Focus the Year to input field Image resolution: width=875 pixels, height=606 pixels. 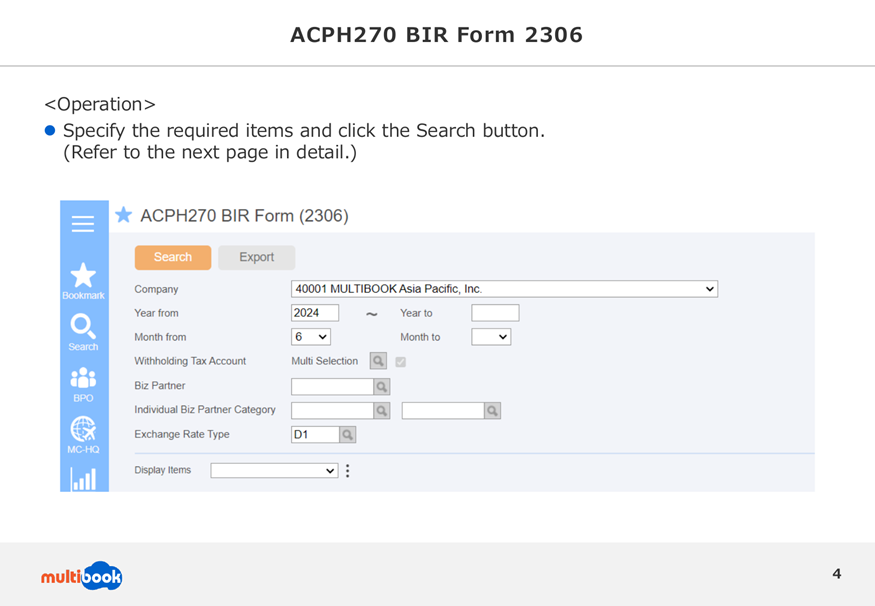[x=496, y=313]
